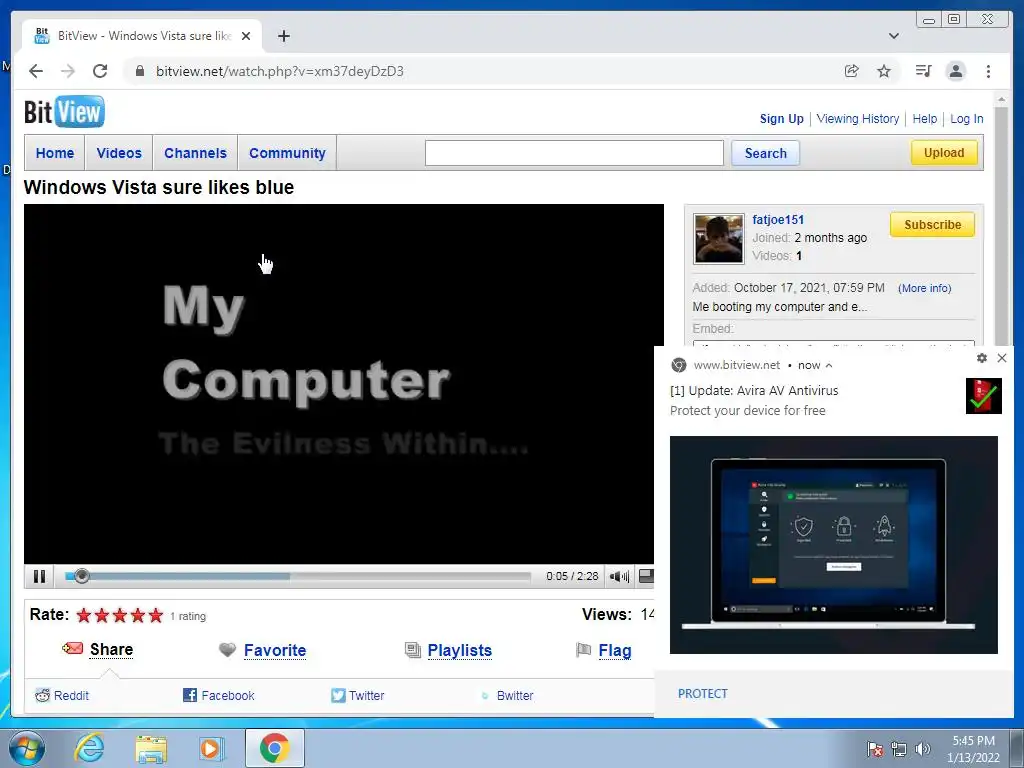Open Action Center flag tray icon

tap(874, 749)
